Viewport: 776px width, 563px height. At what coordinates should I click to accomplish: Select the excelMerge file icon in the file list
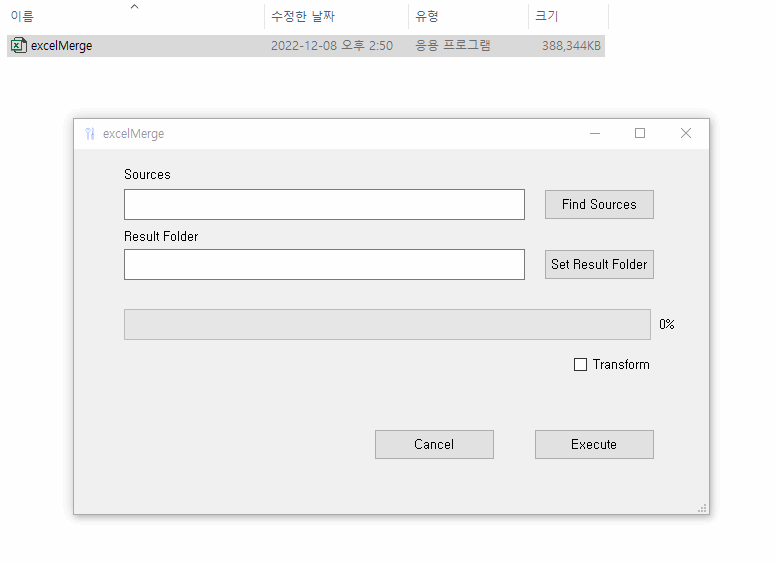19,46
